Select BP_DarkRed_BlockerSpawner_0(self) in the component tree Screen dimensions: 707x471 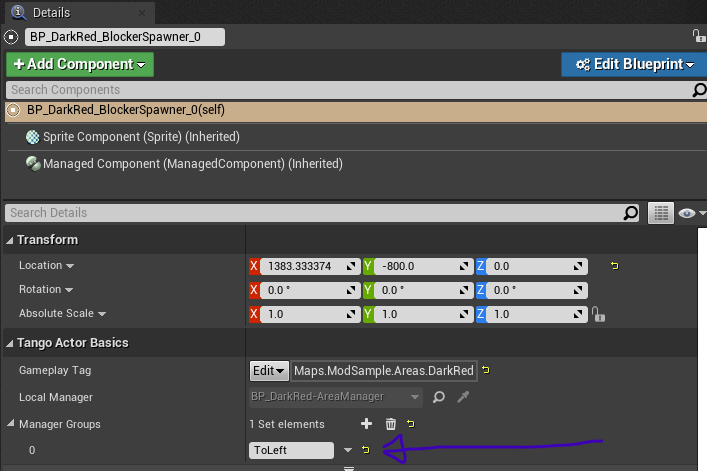pyautogui.click(x=356, y=110)
